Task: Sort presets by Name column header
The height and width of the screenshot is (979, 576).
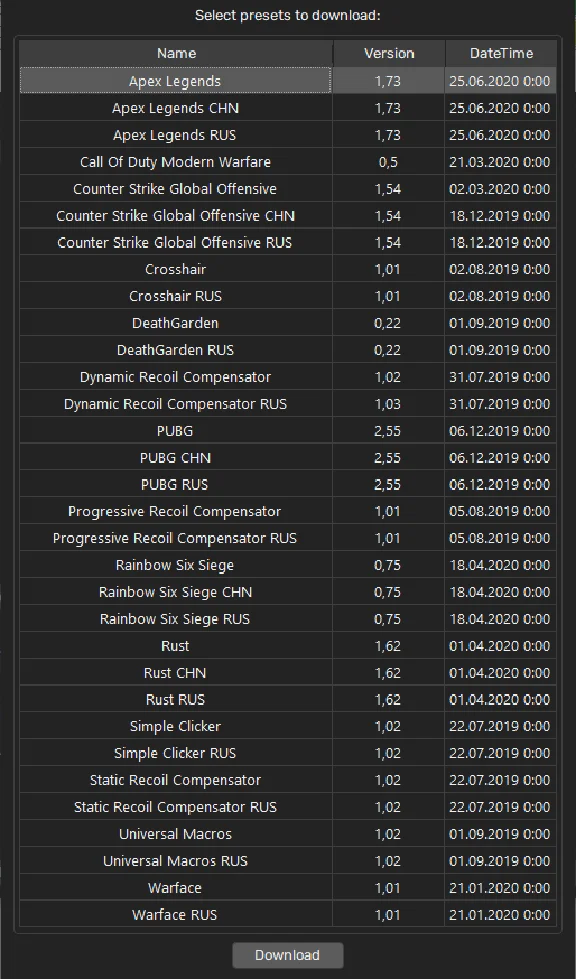Action: point(176,54)
